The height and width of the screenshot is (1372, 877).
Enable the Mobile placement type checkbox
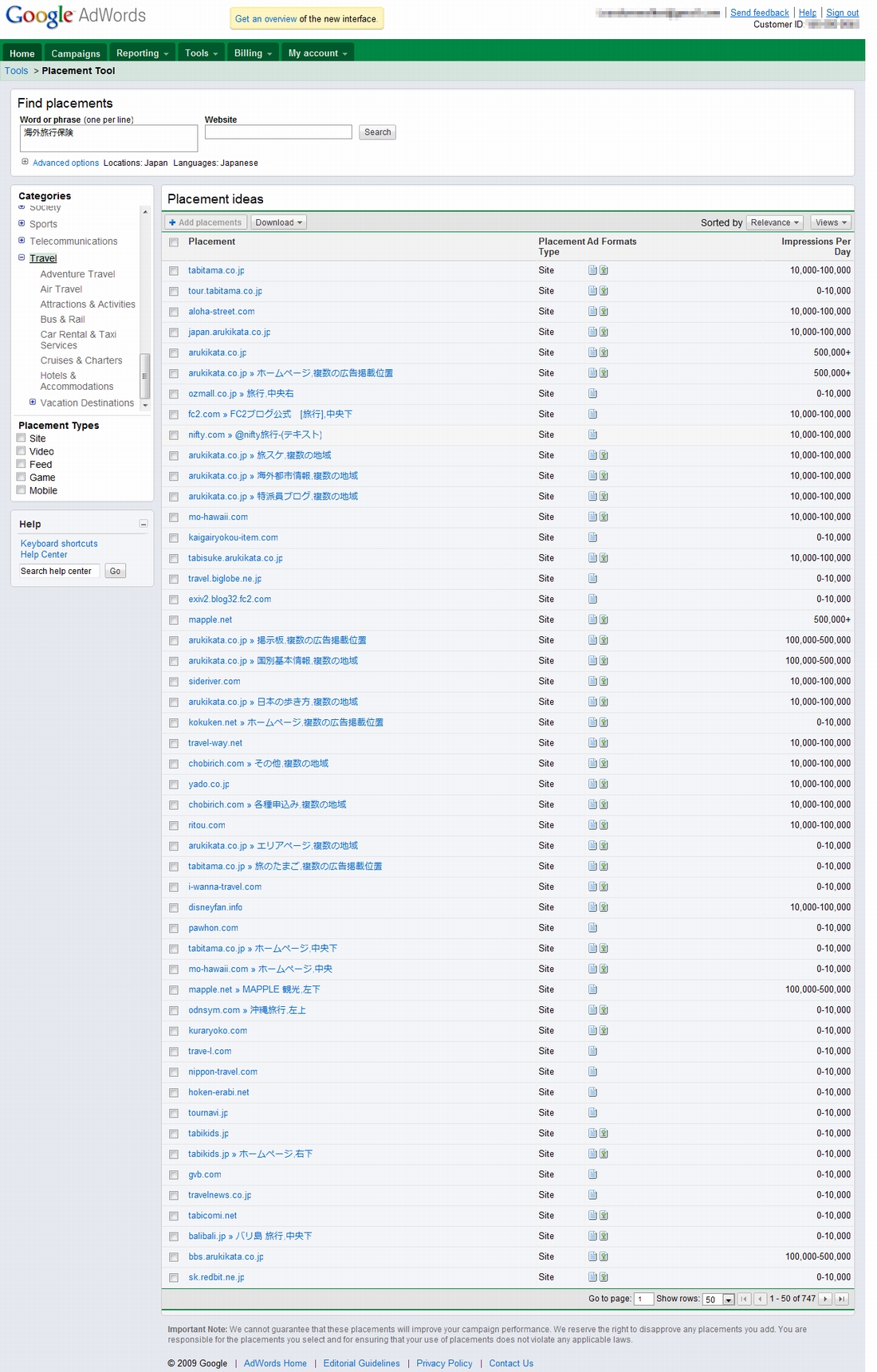[22, 489]
